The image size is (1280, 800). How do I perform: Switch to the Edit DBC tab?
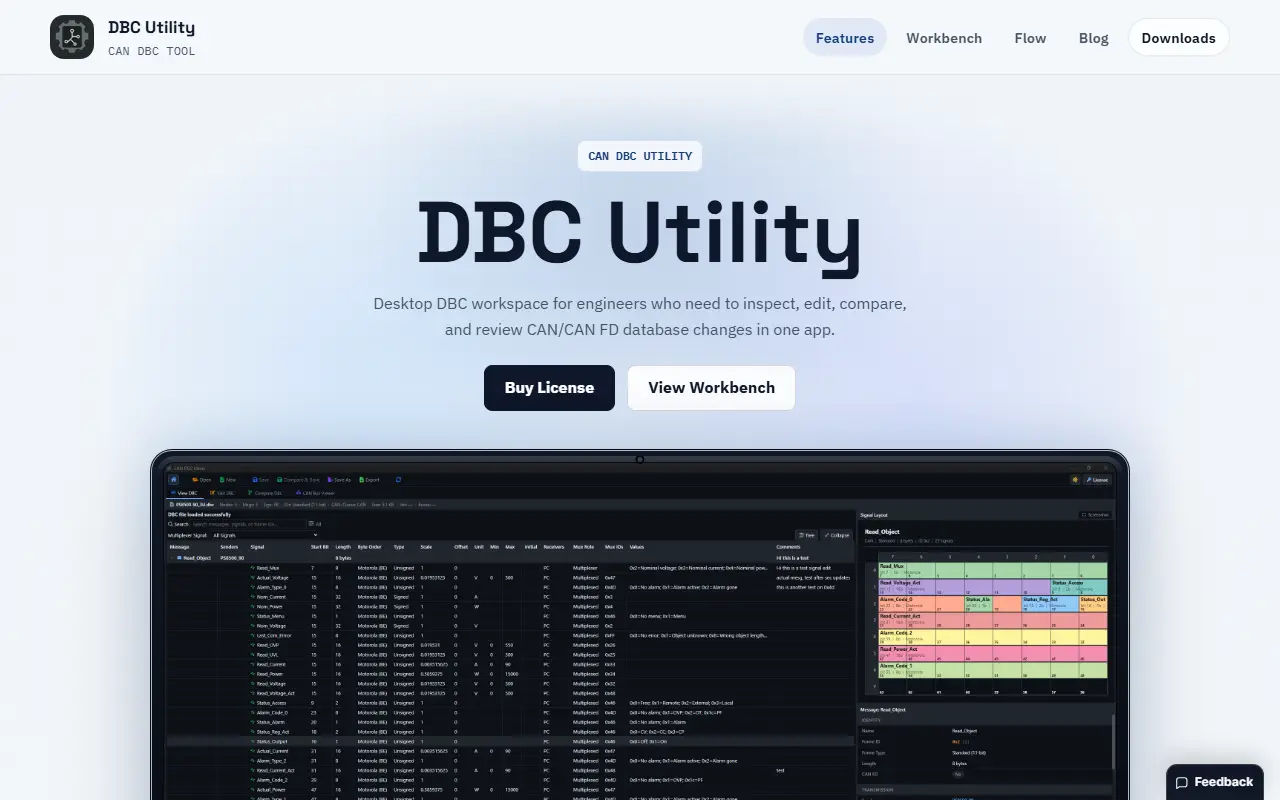coord(222,493)
